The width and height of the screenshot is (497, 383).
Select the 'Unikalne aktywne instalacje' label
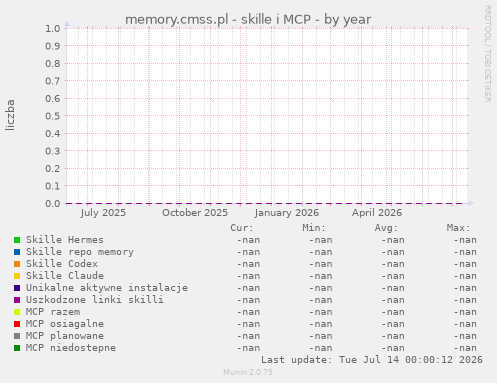click(x=107, y=288)
